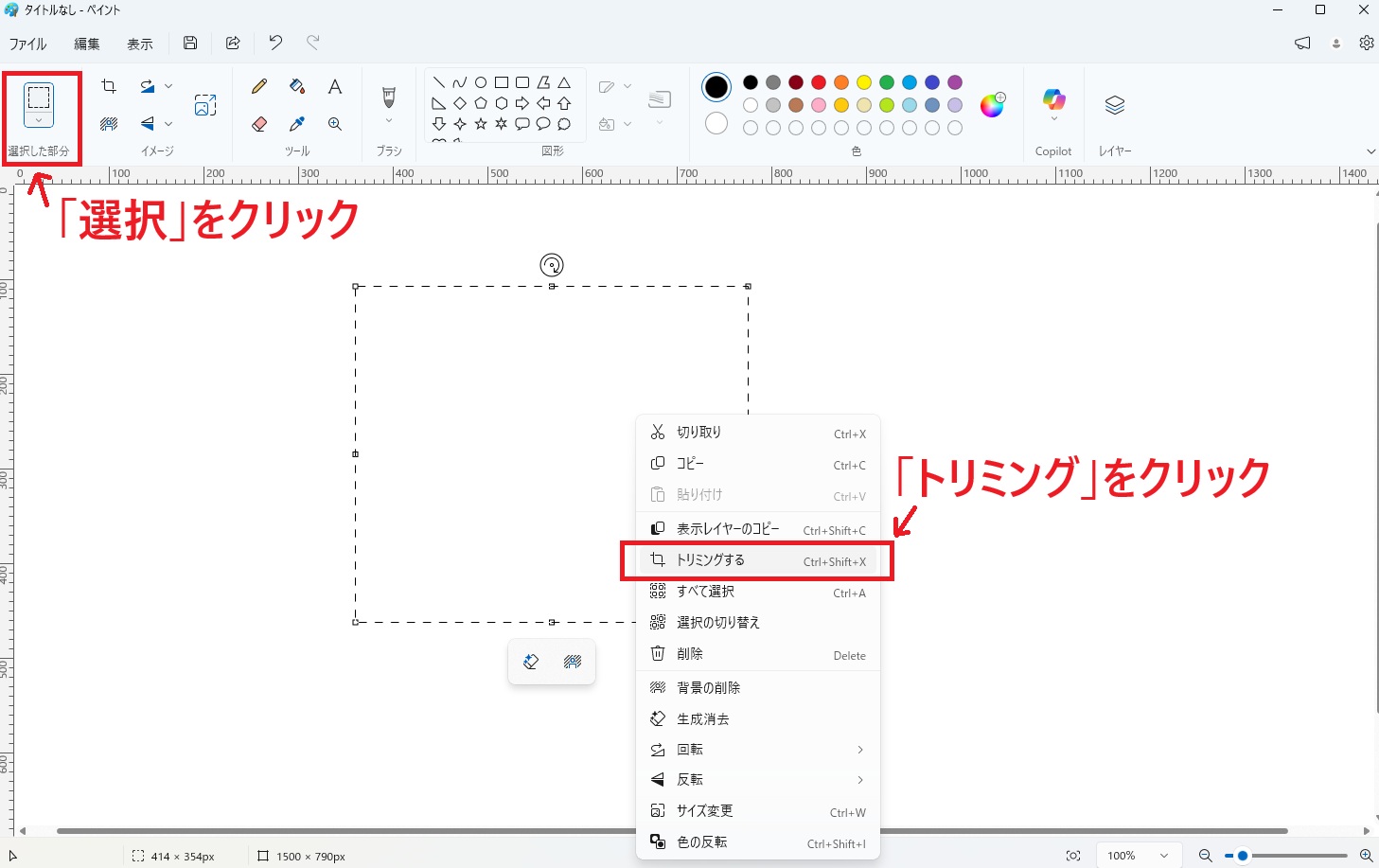Select the Fill with color tool
The height and width of the screenshot is (868, 1379).
click(x=296, y=86)
